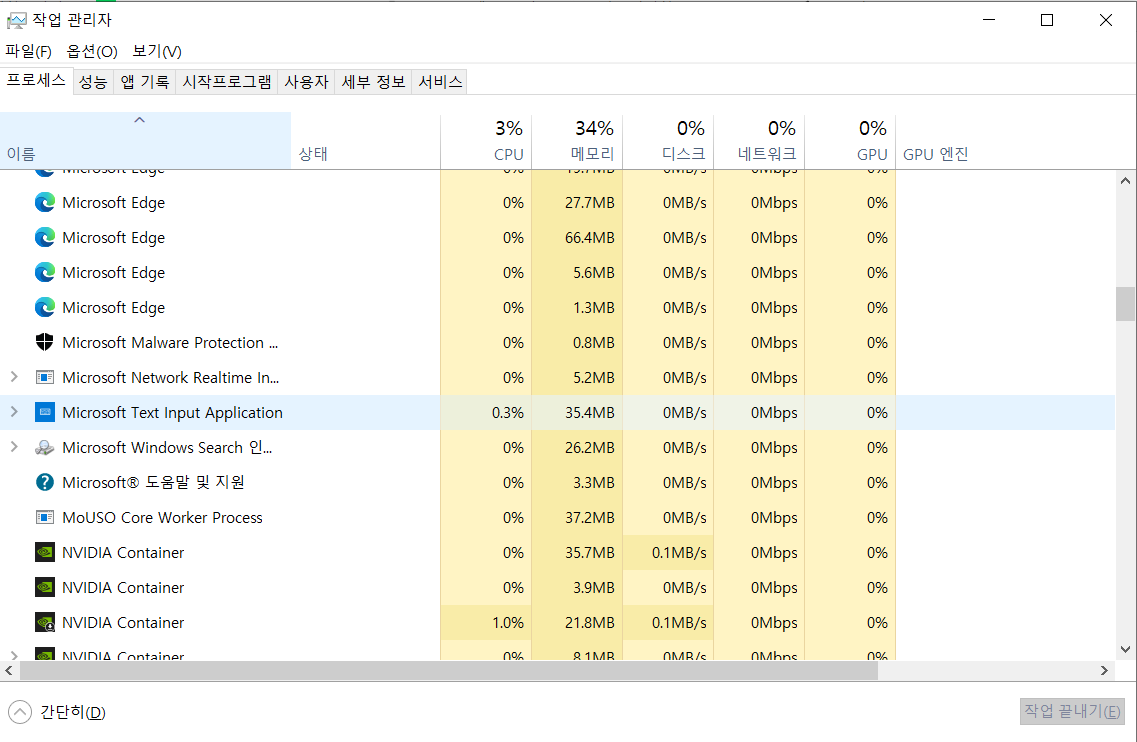Click Edge icon in the 27.7MB row
Image resolution: width=1137 pixels, height=742 pixels.
(x=45, y=202)
